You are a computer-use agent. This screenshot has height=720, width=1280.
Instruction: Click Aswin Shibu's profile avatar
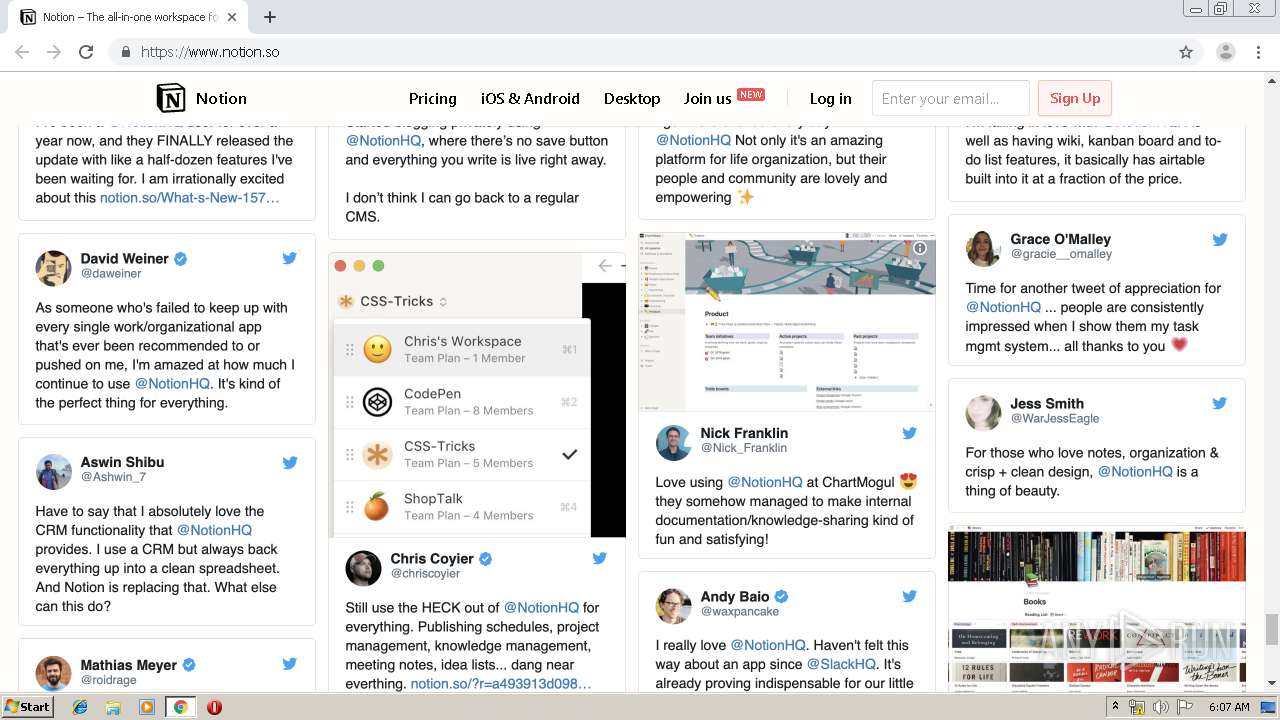click(54, 472)
